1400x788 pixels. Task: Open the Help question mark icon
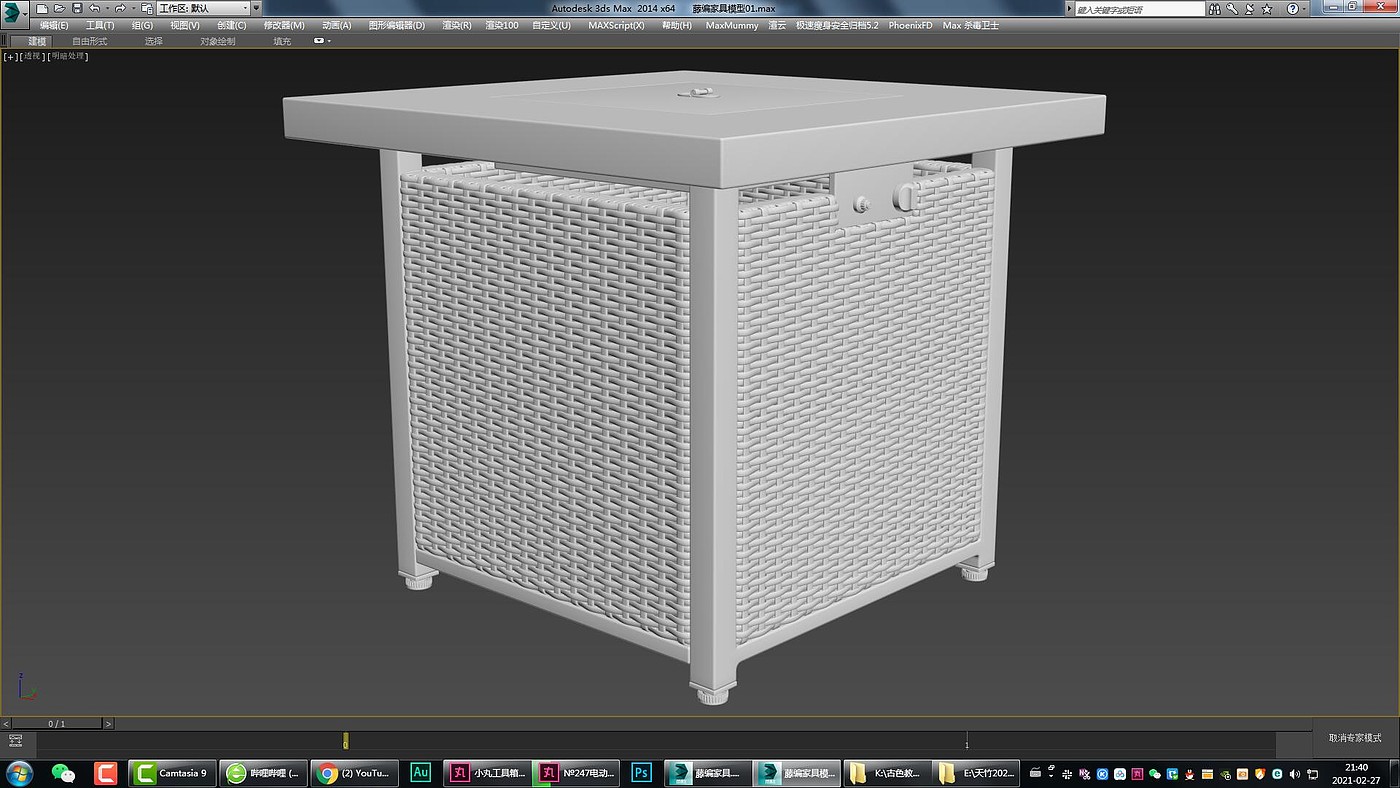click(x=1291, y=9)
